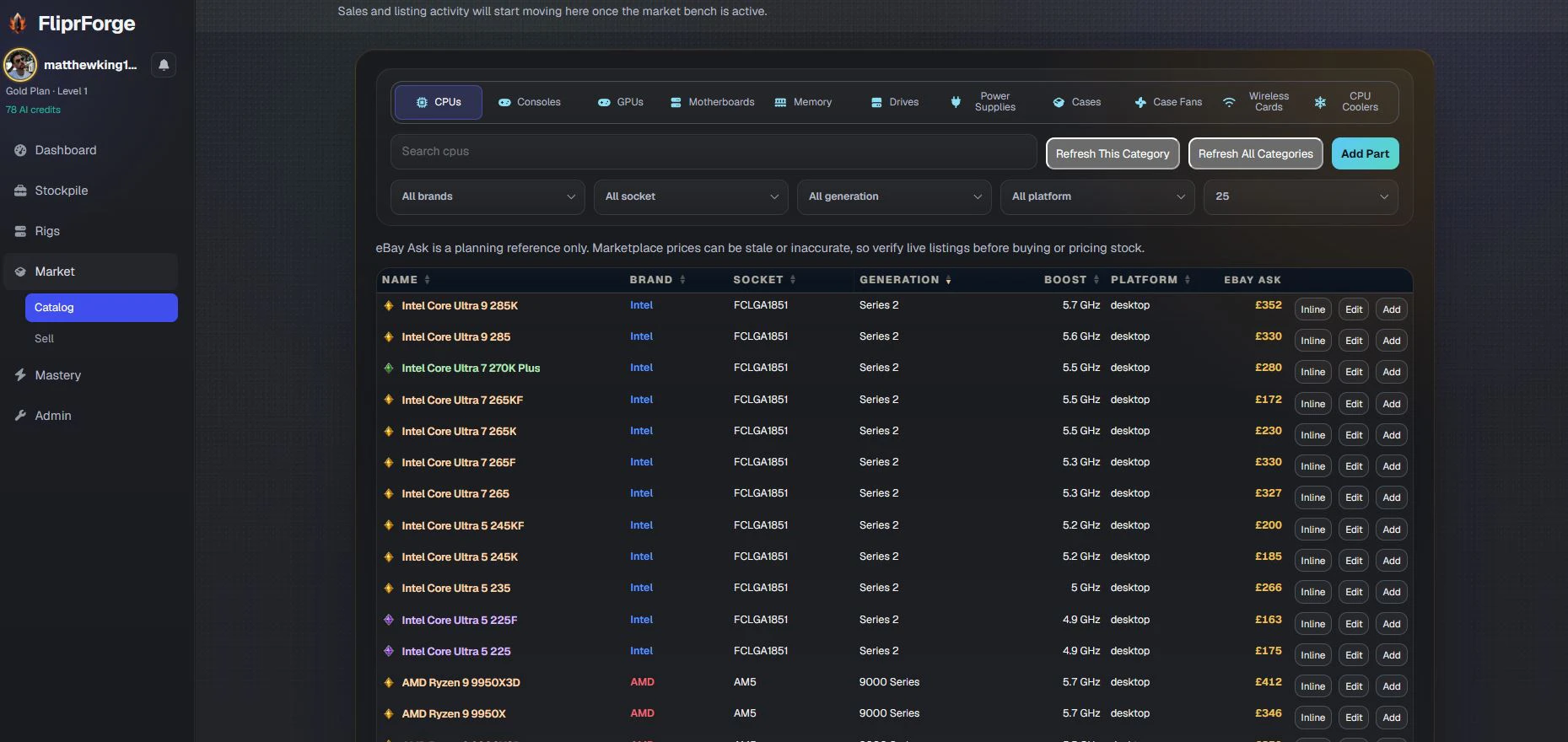Expand the All brands dropdown
Image resolution: width=1568 pixels, height=742 pixels.
pyautogui.click(x=488, y=196)
